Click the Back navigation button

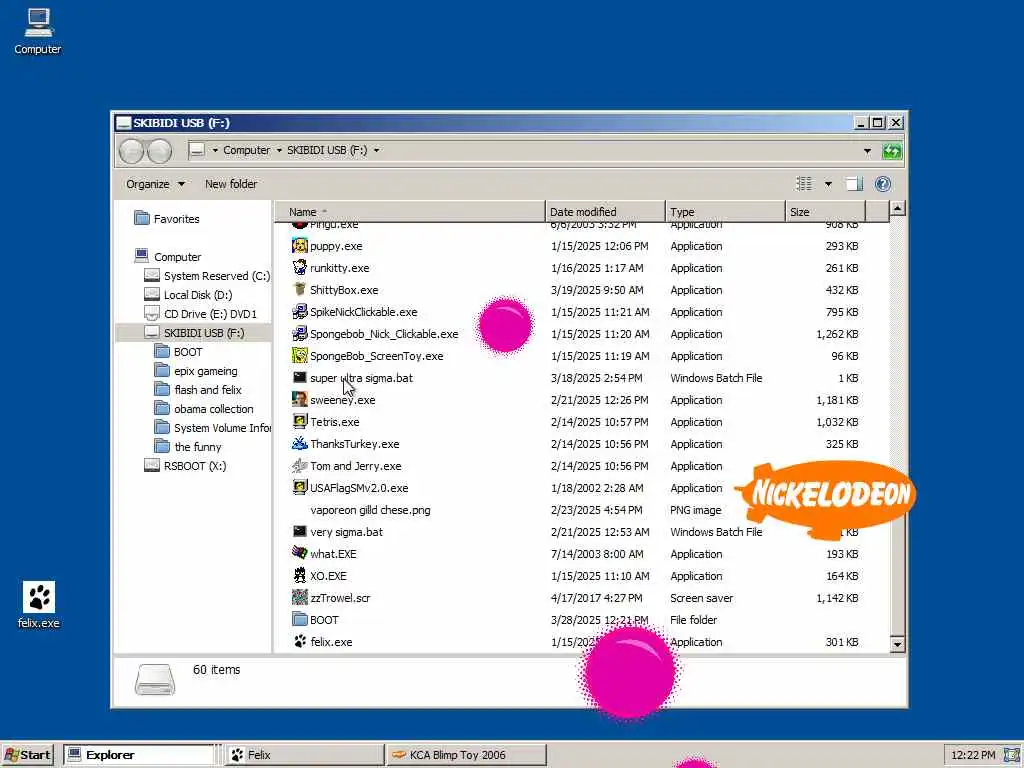tap(132, 151)
